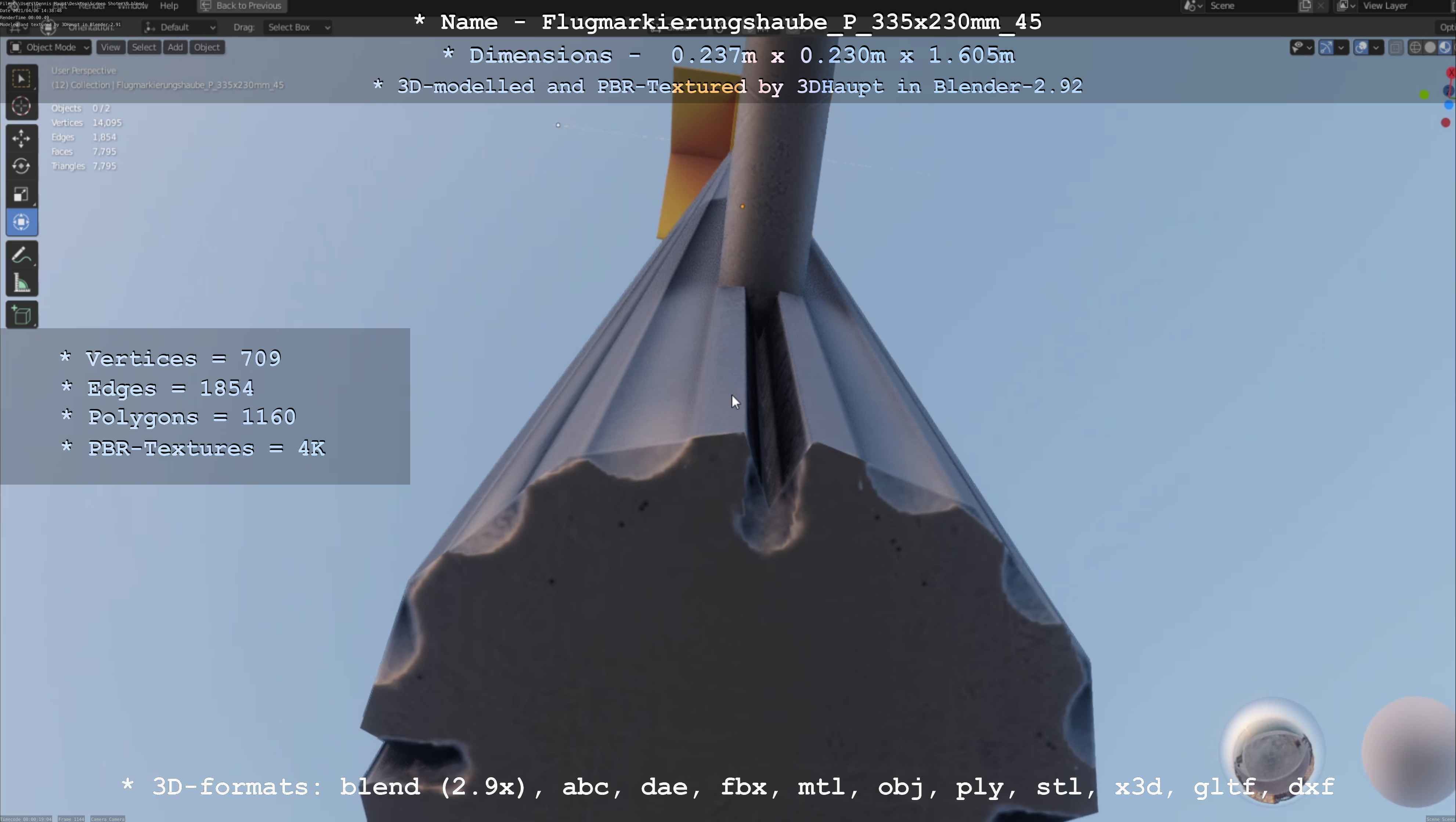Screen dimensions: 1456x822
Task: Open the Select menu
Action: coord(144,47)
